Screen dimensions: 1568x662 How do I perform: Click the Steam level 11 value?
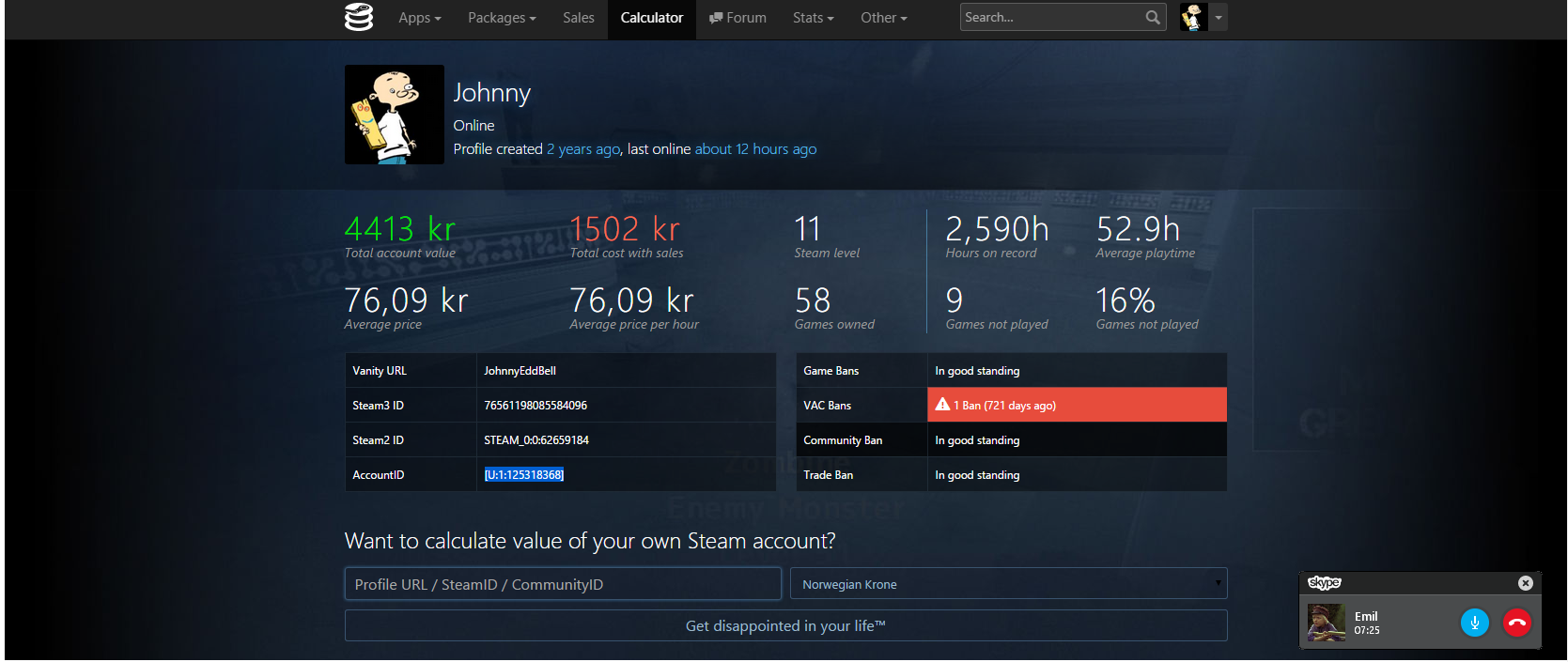coord(808,228)
